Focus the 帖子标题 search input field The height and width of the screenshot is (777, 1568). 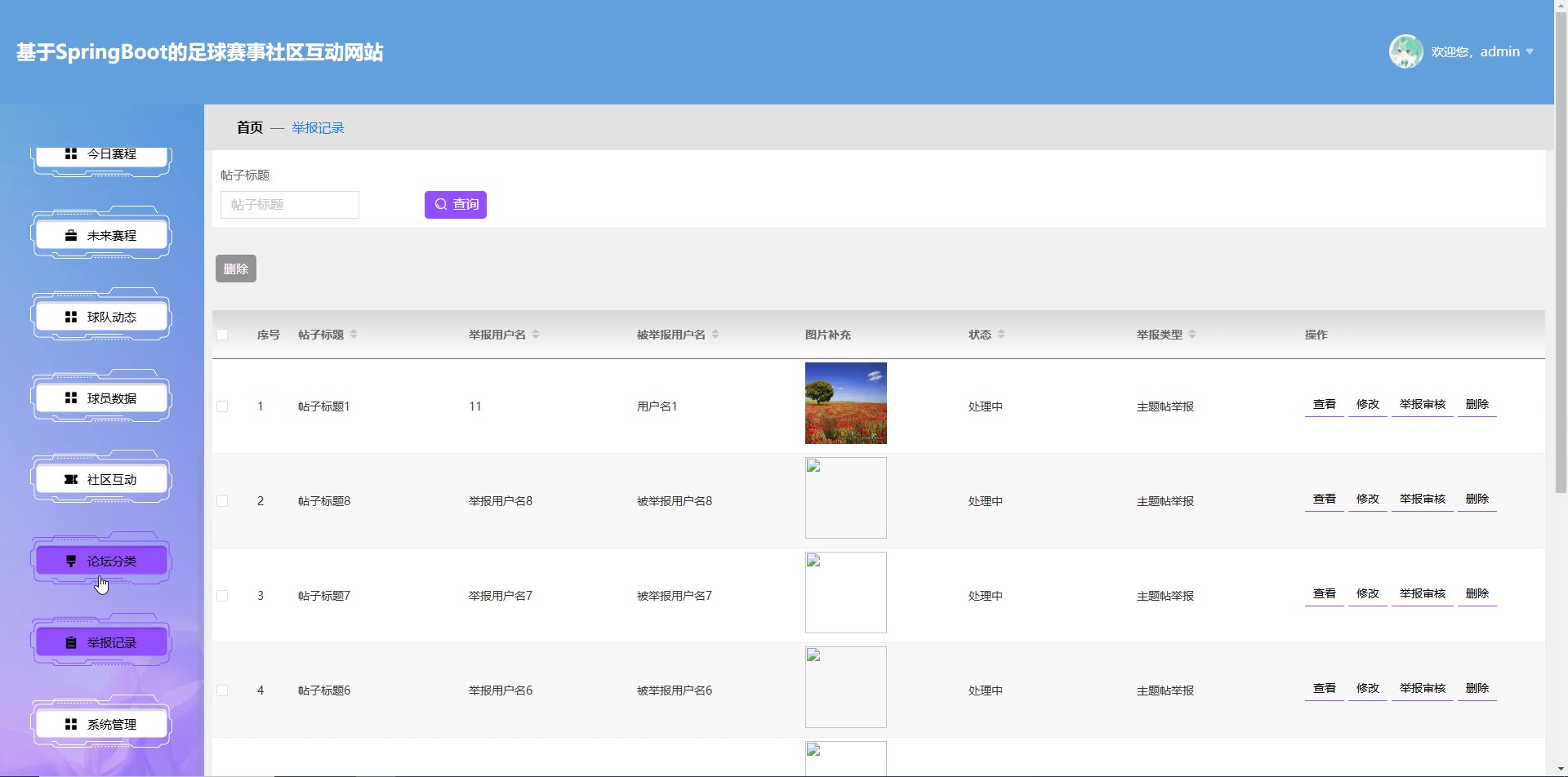pos(290,205)
